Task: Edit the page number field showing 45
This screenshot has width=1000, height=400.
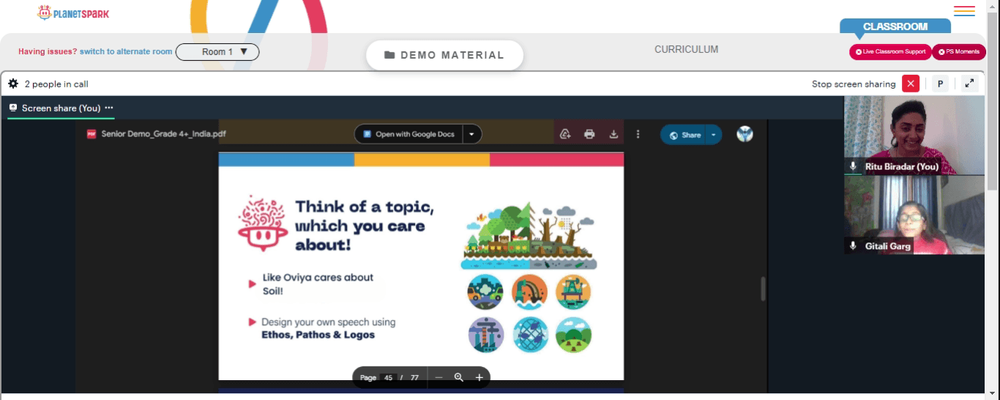Action: pos(388,378)
